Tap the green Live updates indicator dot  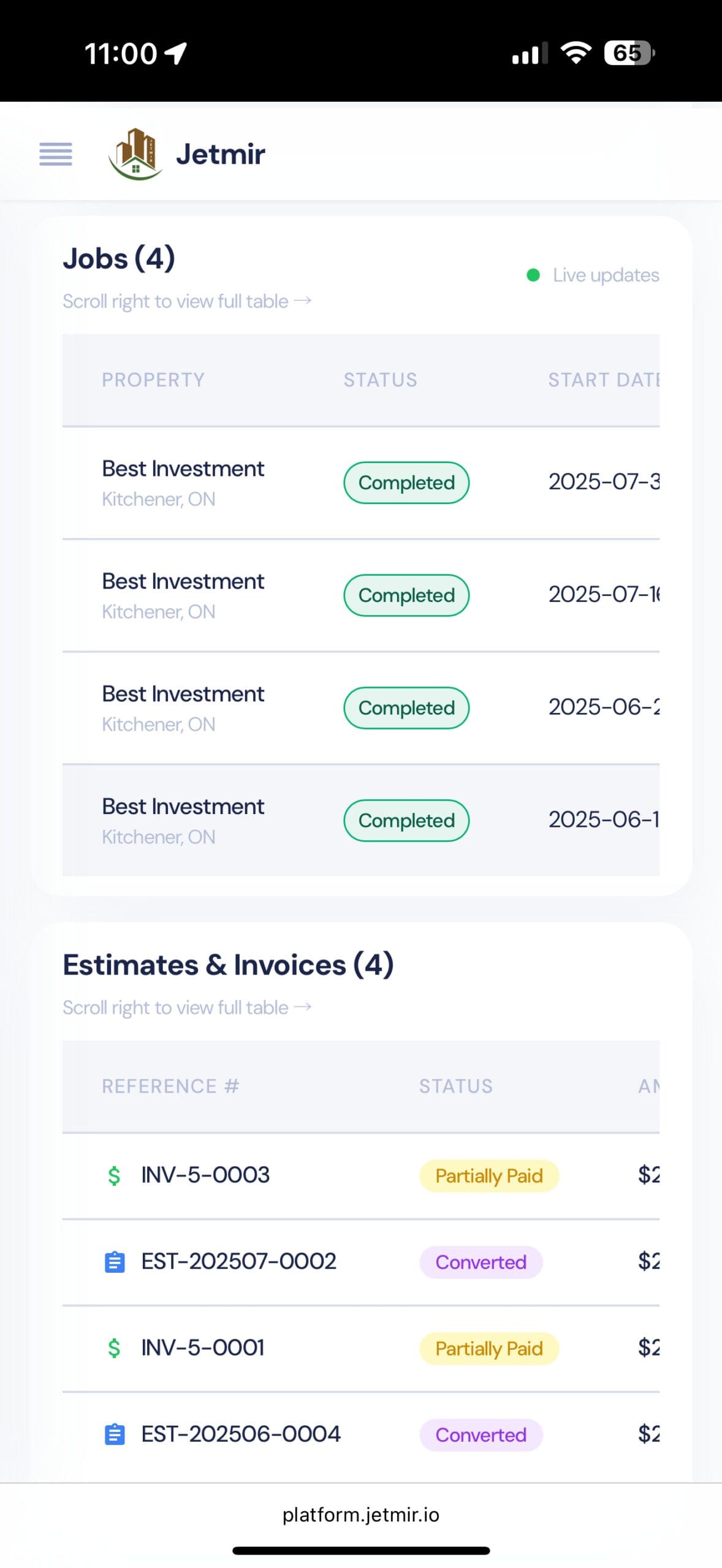533,275
